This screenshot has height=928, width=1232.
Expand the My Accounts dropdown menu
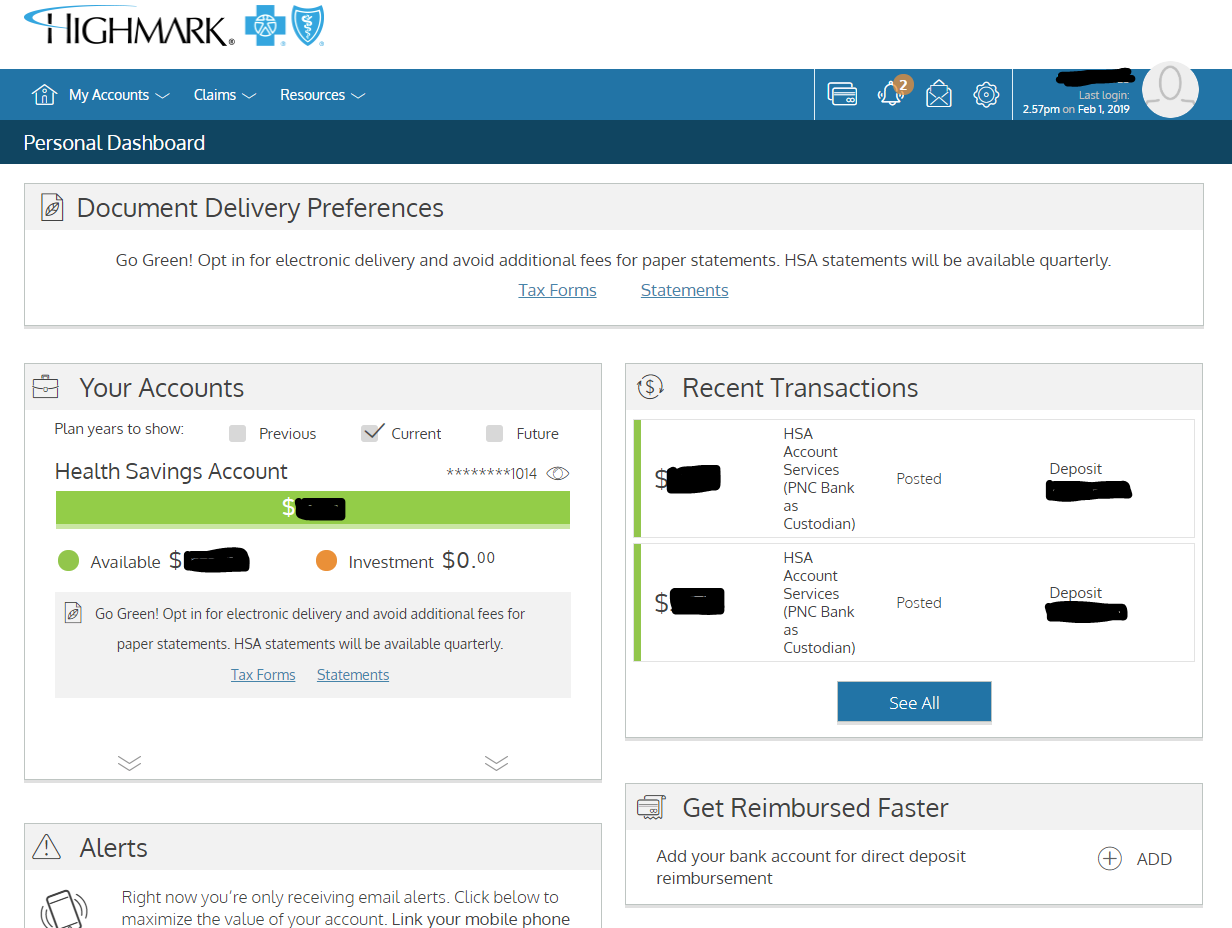[119, 95]
